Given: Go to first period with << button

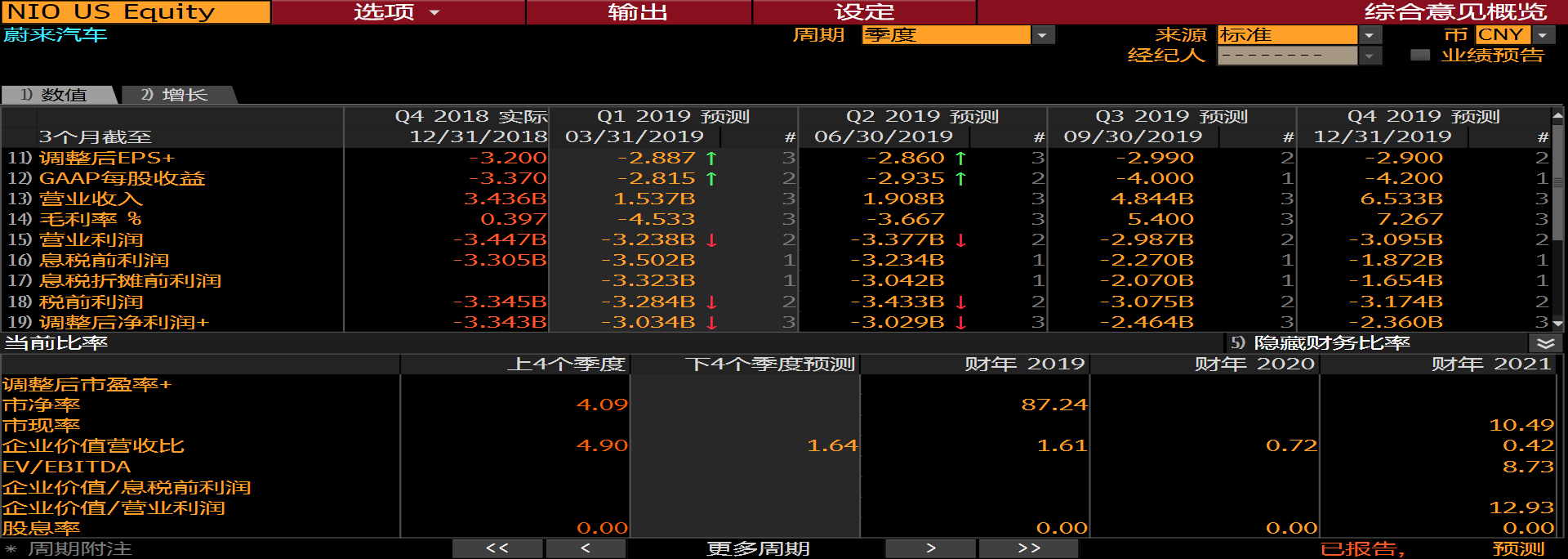Looking at the screenshot, I should click(x=497, y=548).
